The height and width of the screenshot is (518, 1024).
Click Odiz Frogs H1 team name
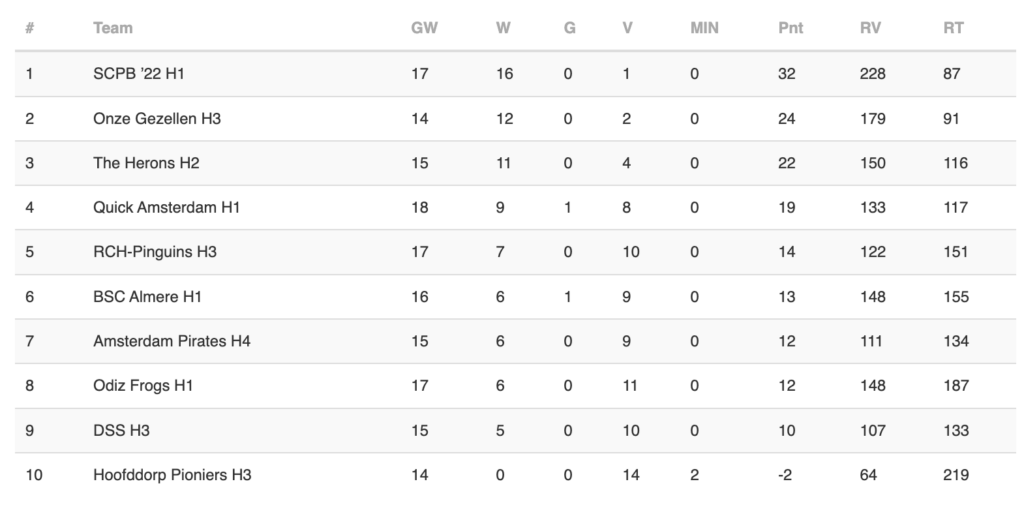[142, 386]
